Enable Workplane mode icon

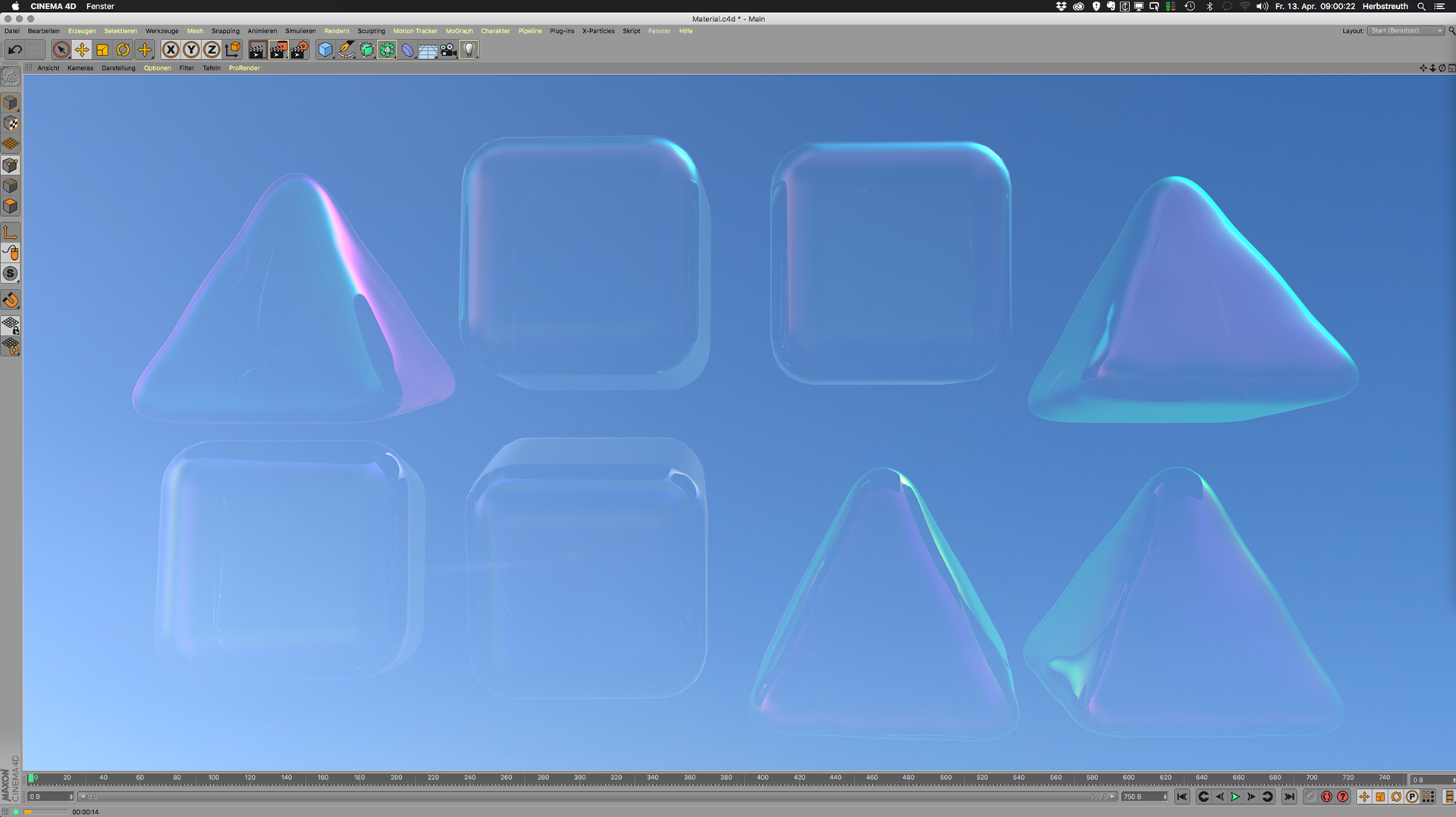11,144
